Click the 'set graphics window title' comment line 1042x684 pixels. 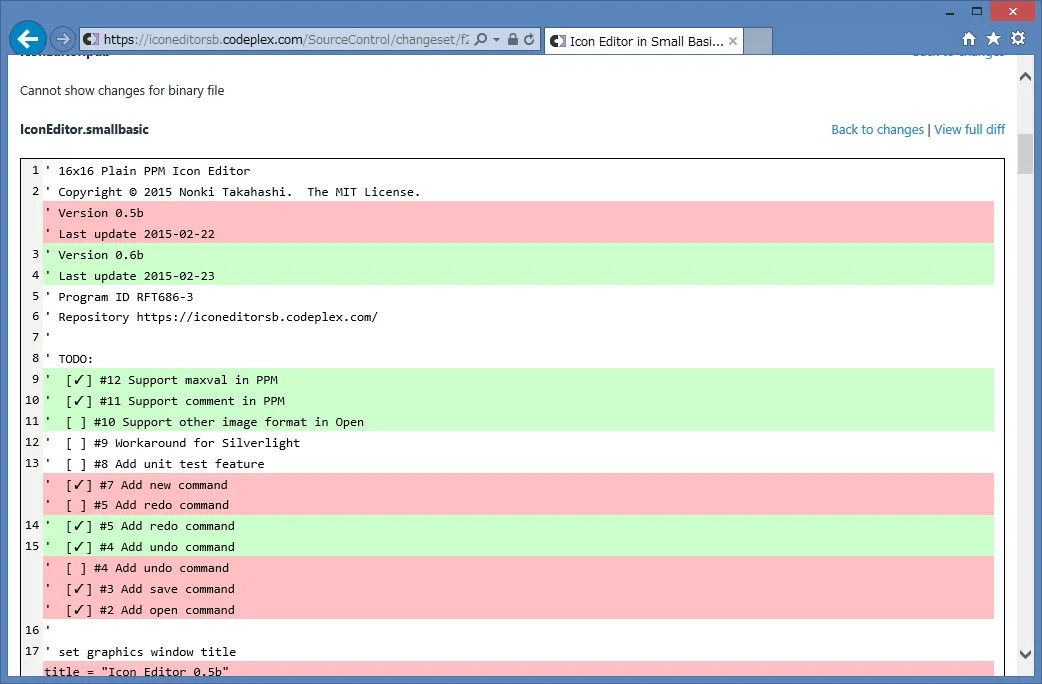[519, 651]
